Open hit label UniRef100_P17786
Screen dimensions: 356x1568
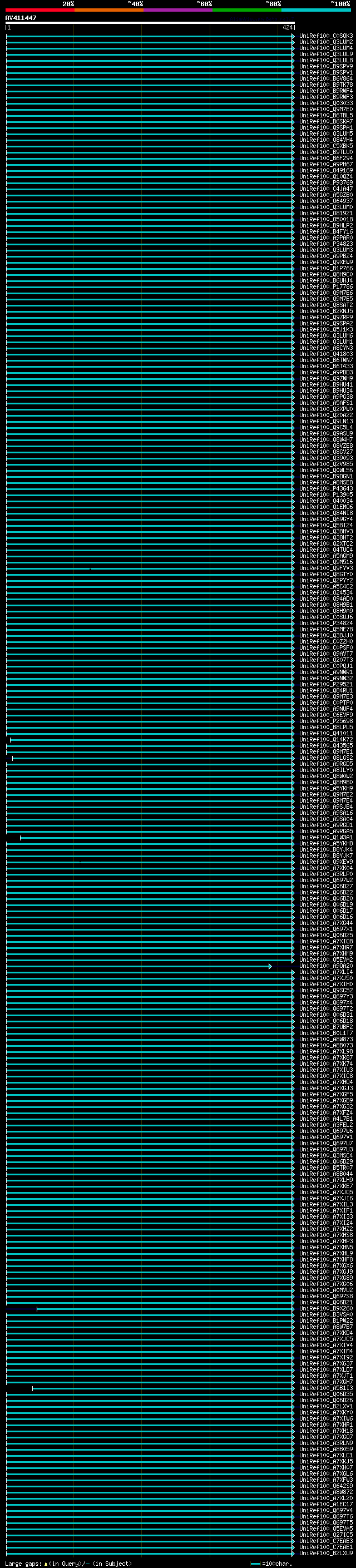(326, 286)
